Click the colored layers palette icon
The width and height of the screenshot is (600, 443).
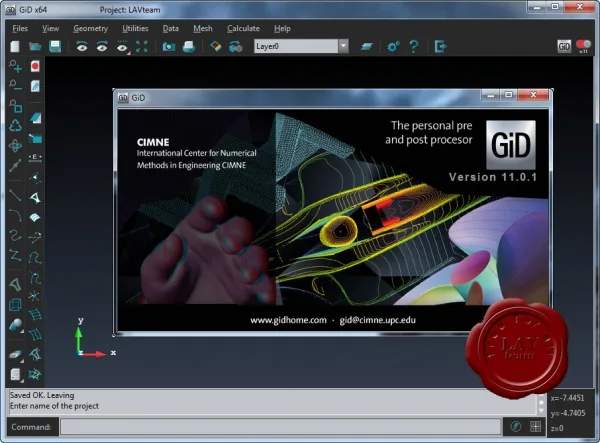[x=216, y=47]
